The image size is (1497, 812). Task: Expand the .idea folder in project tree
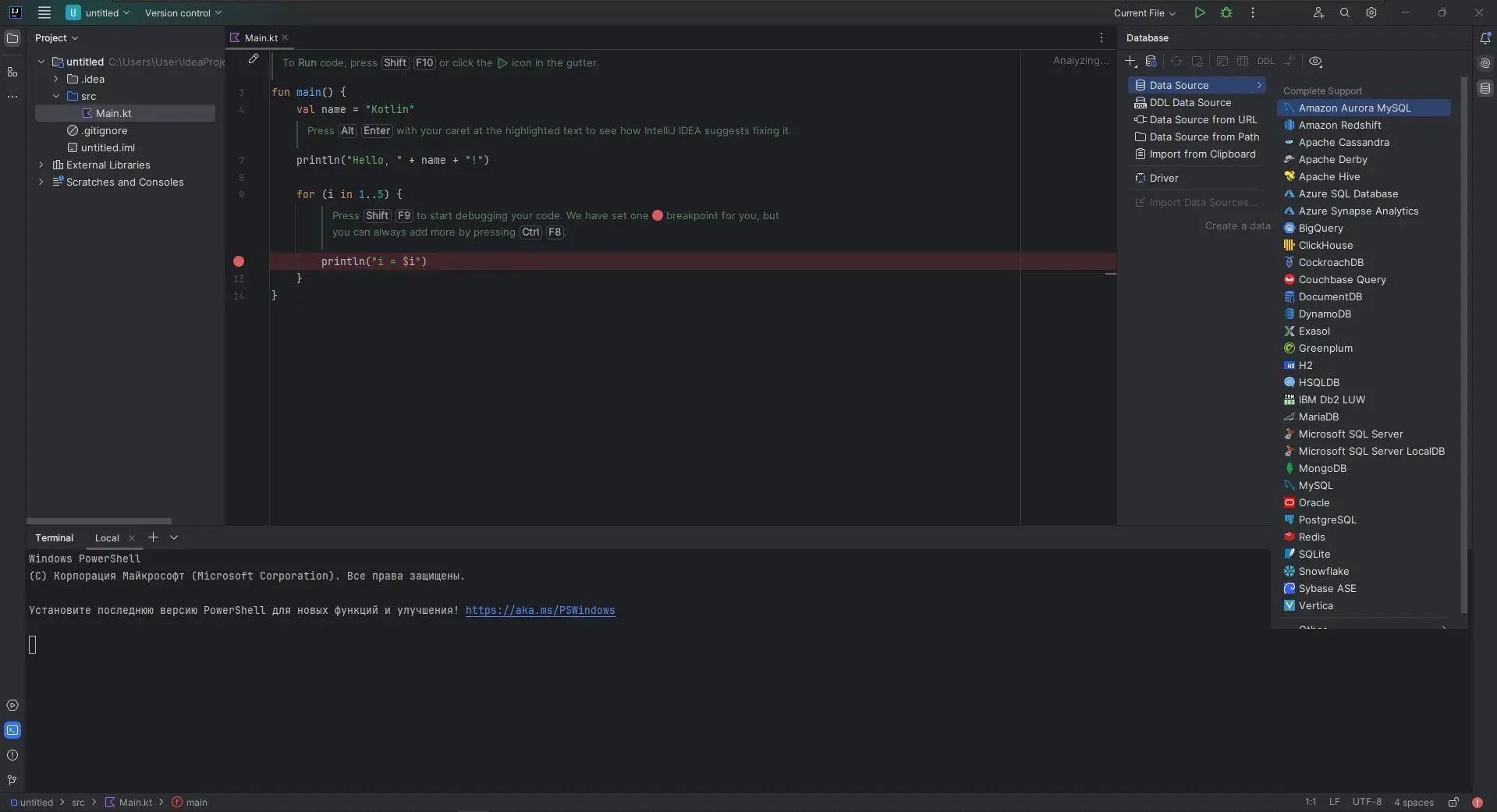tap(56, 79)
